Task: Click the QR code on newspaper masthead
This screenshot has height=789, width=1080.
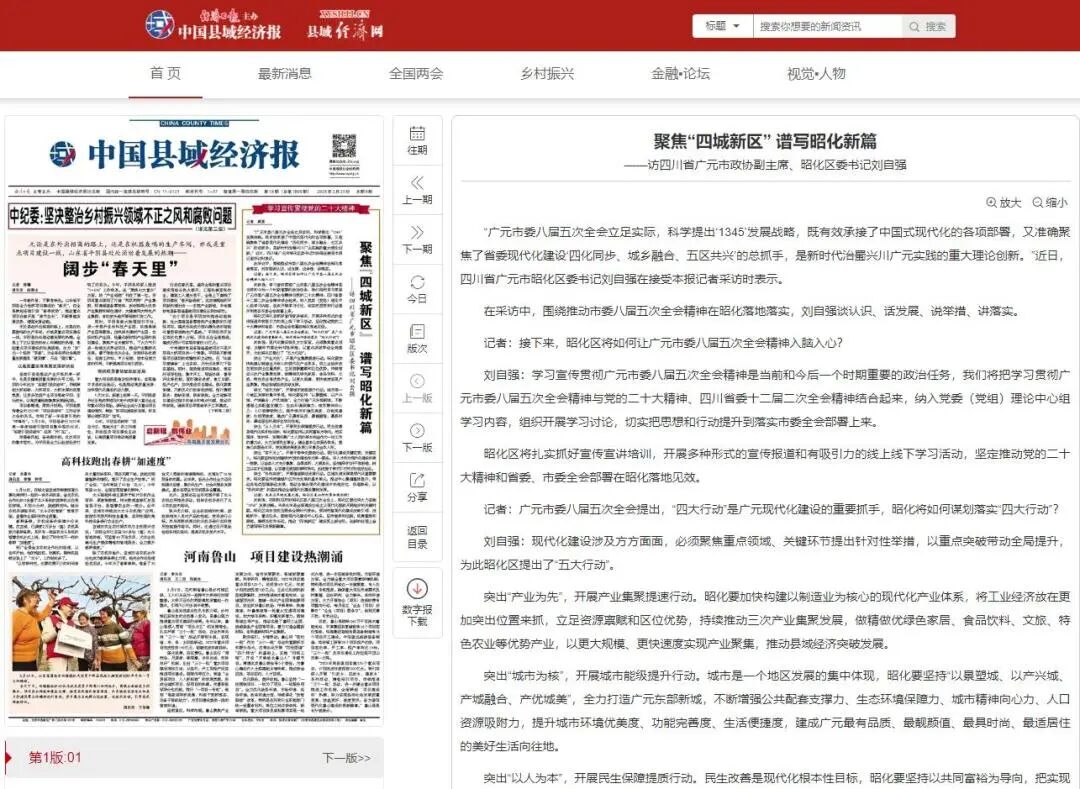Action: pyautogui.click(x=344, y=147)
